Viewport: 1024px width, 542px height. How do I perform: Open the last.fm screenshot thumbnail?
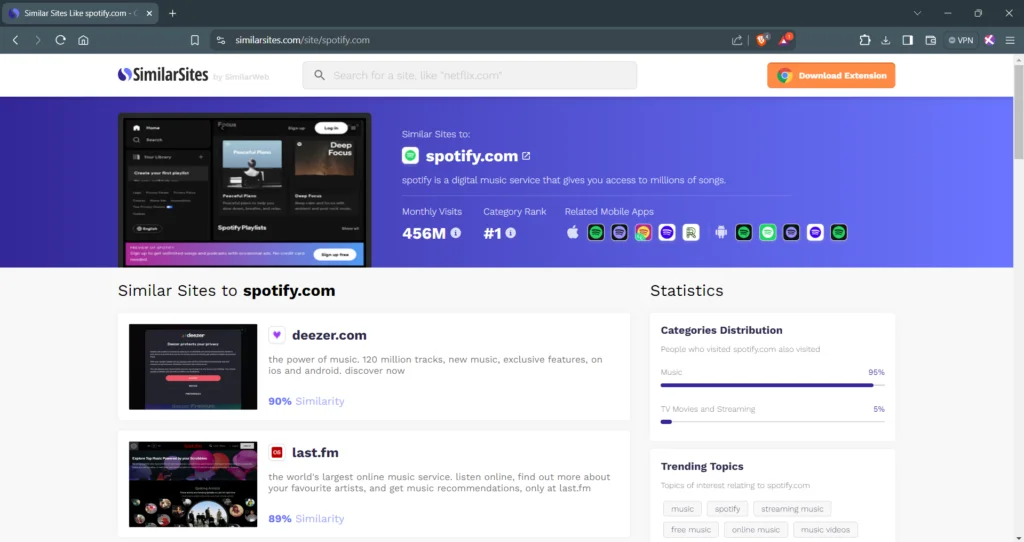click(x=193, y=485)
